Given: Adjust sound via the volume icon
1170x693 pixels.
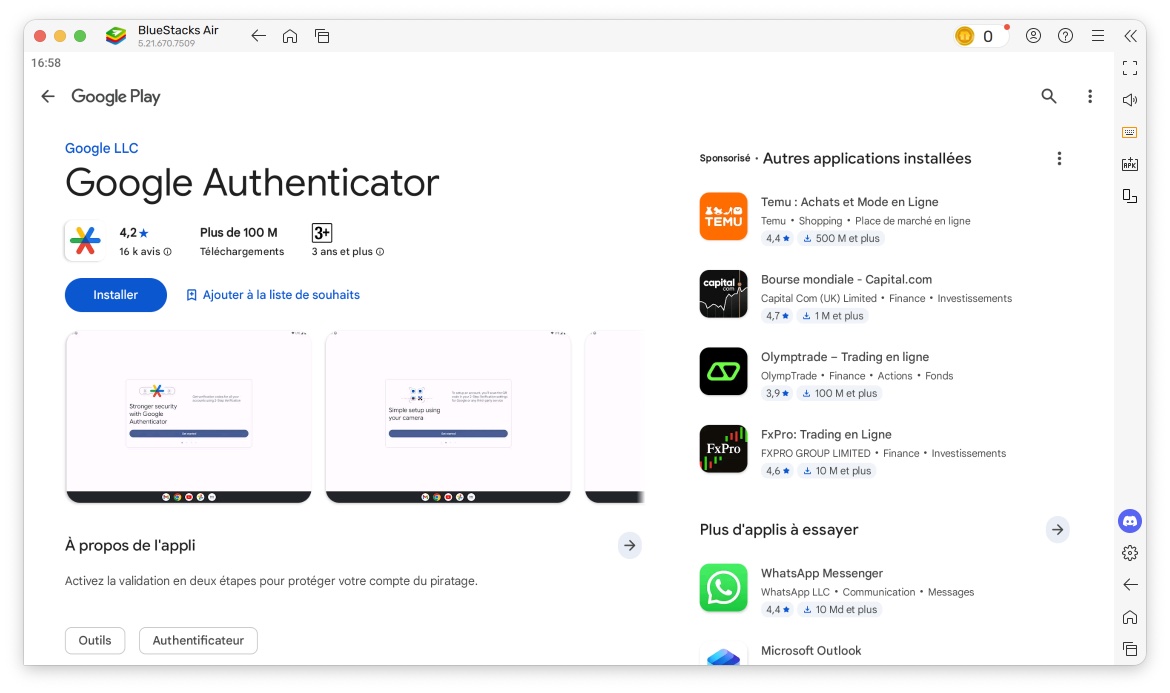Looking at the screenshot, I should (x=1130, y=99).
